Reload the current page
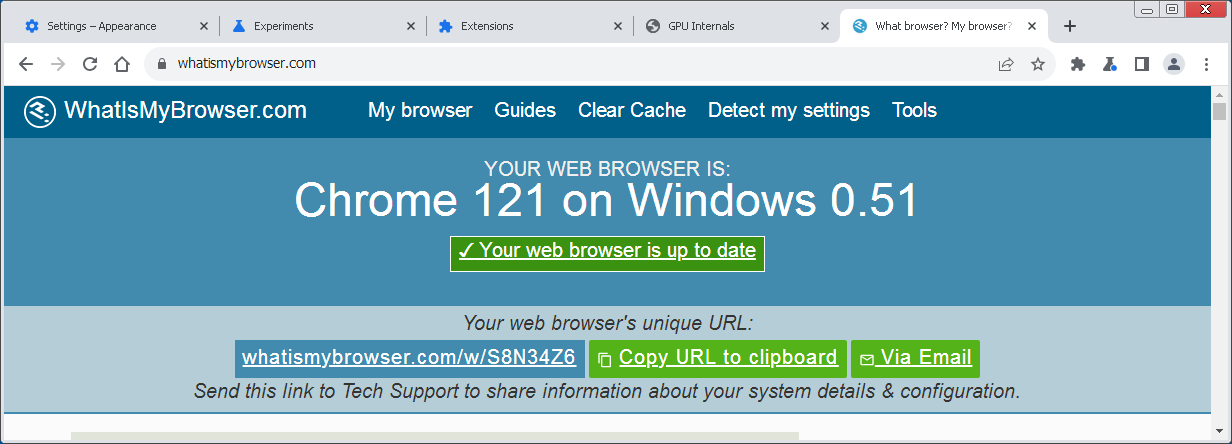The height and width of the screenshot is (444, 1232). [90, 64]
